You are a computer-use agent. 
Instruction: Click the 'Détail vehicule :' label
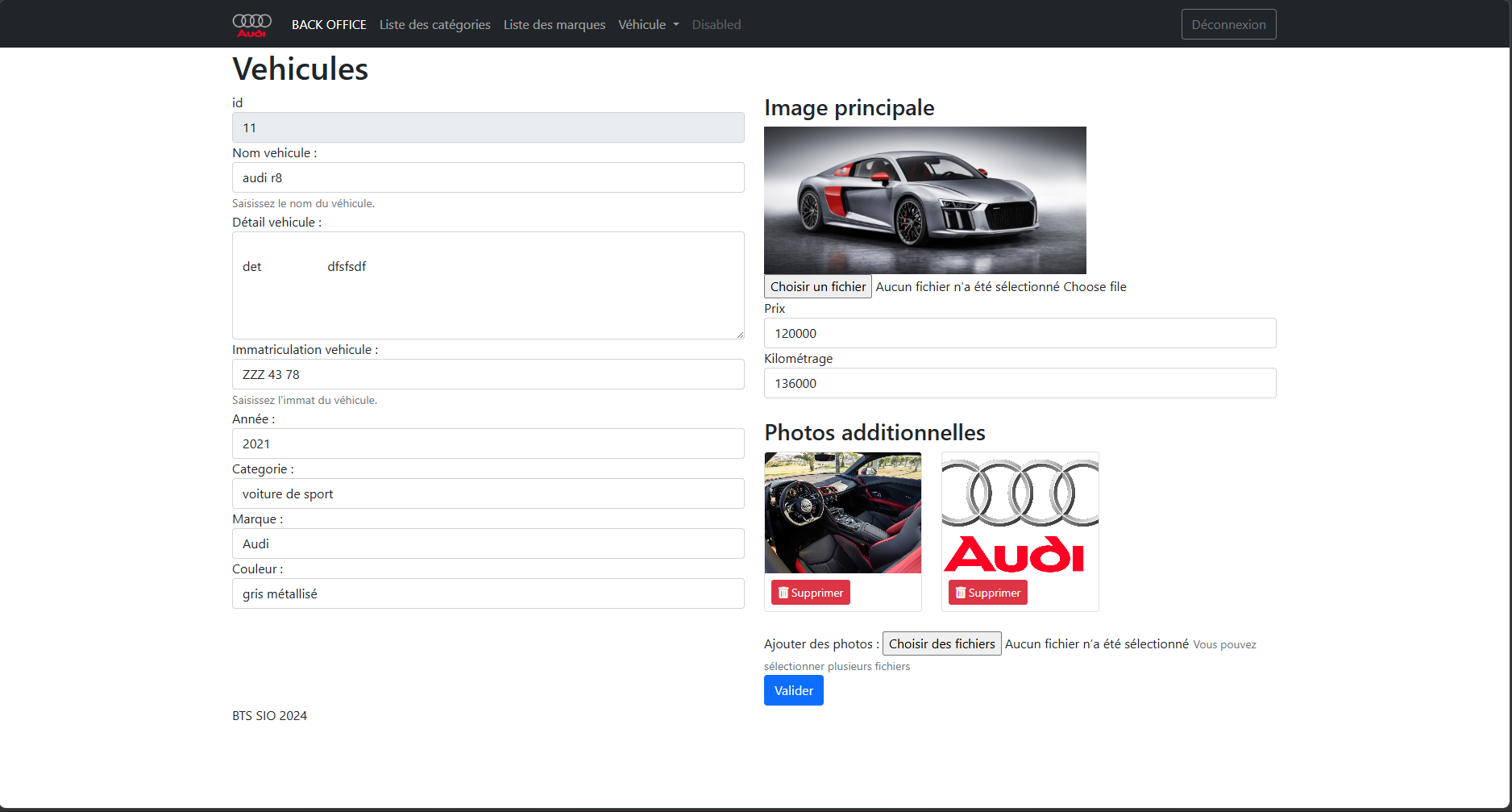[277, 222]
